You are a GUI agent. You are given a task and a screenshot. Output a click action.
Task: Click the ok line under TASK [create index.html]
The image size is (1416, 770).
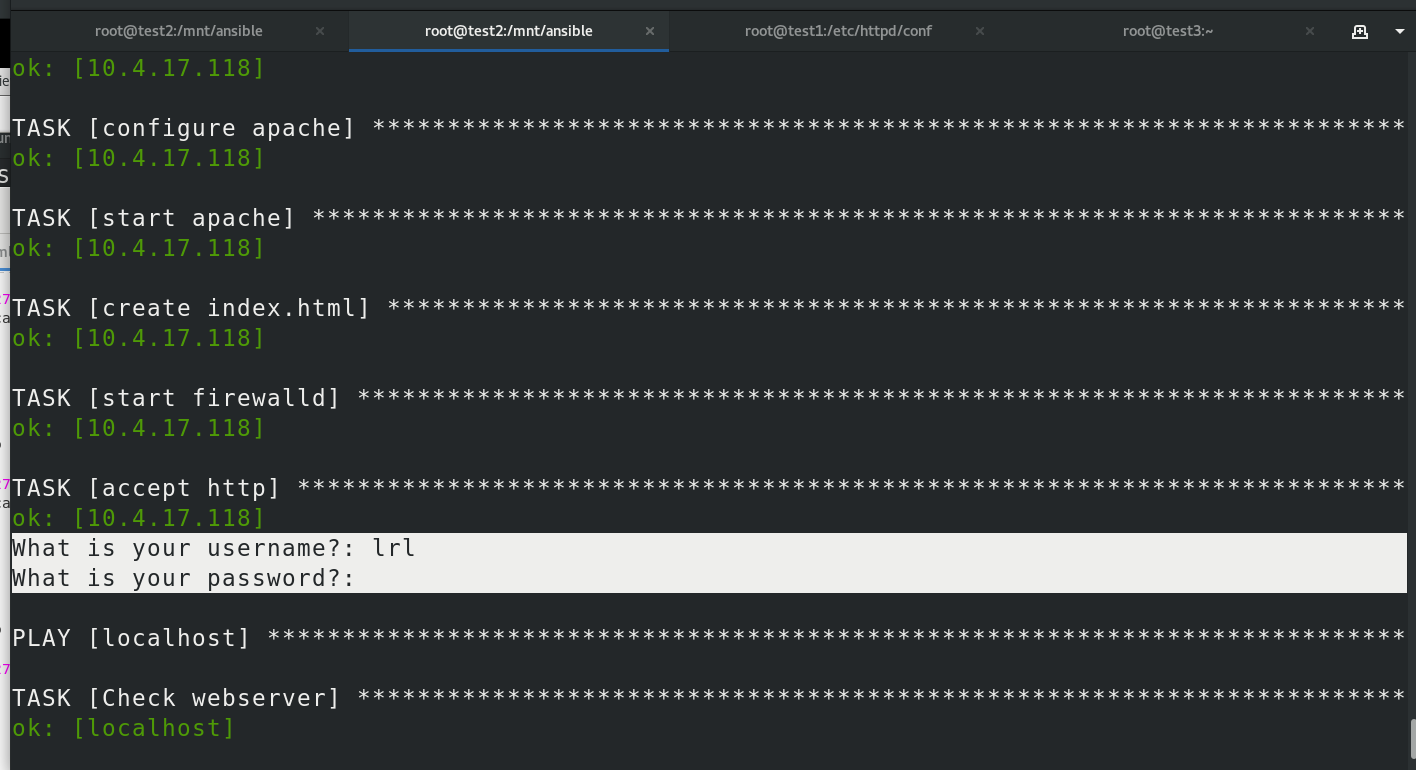point(139,338)
